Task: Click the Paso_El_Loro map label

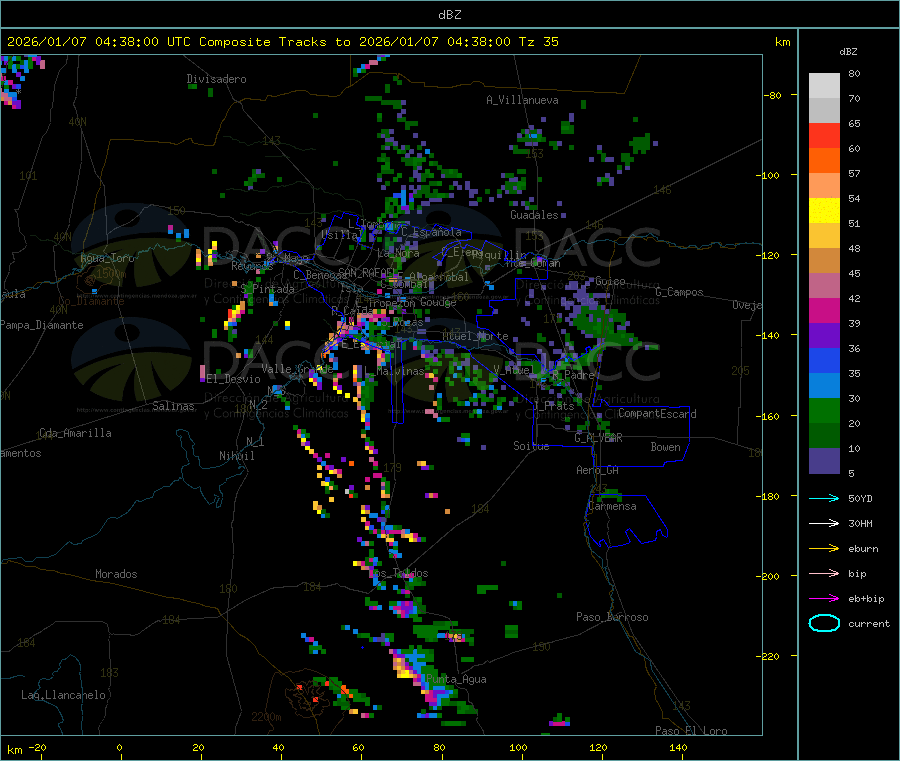Action: tap(691, 731)
